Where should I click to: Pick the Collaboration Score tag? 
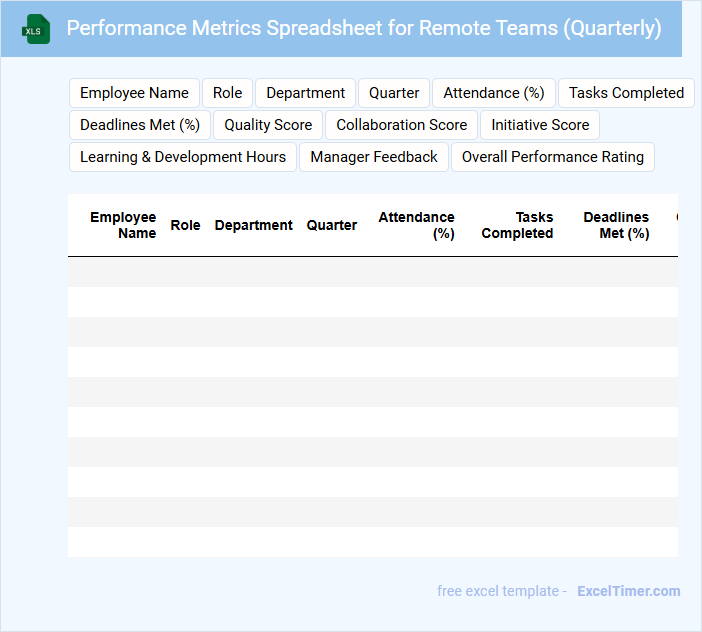point(401,125)
